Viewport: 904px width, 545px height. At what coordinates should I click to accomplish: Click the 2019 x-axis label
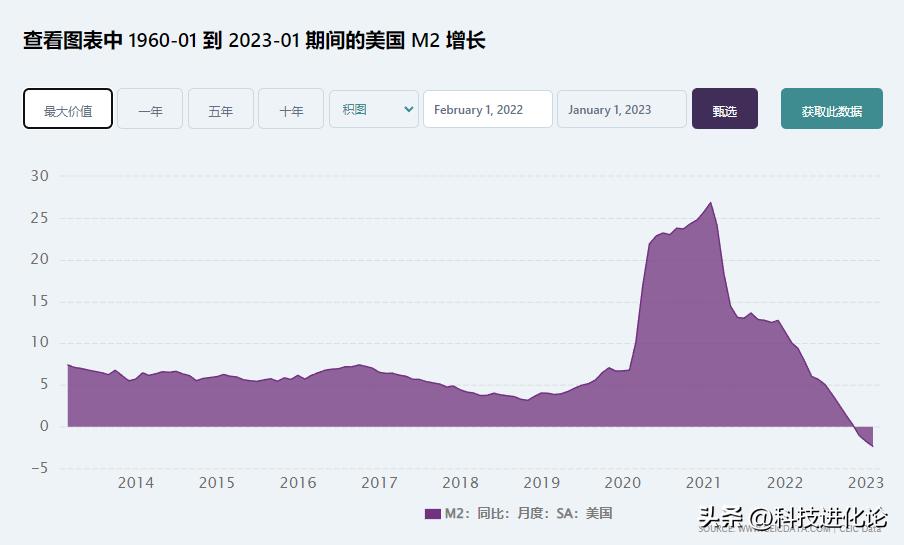(541, 483)
